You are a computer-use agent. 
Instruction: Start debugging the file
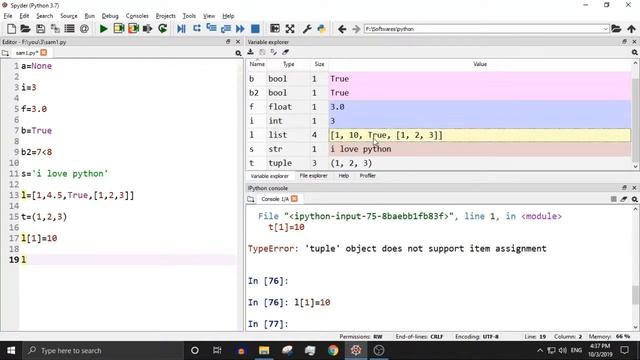(181, 29)
